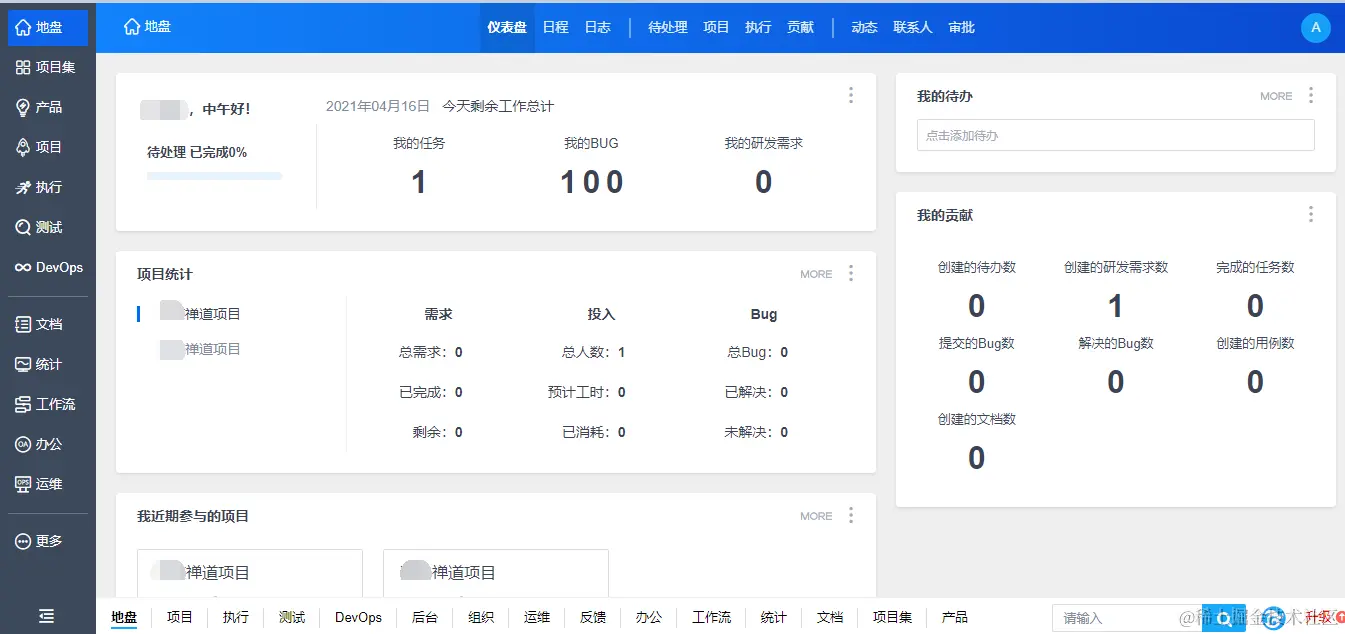Viewport: 1345px width, 634px height.
Task: Click the 我的任务 count 1
Action: 419,182
